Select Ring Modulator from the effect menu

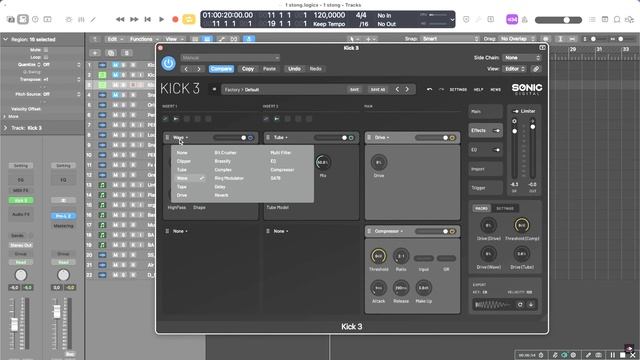(x=229, y=178)
